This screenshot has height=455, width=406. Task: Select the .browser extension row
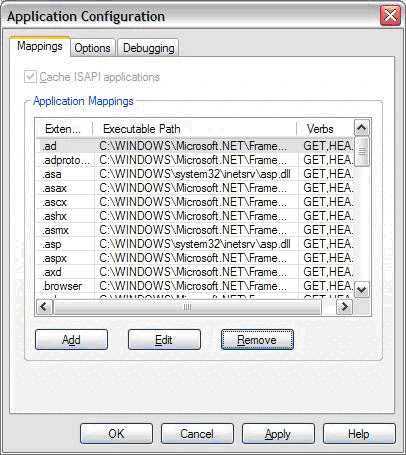195,286
